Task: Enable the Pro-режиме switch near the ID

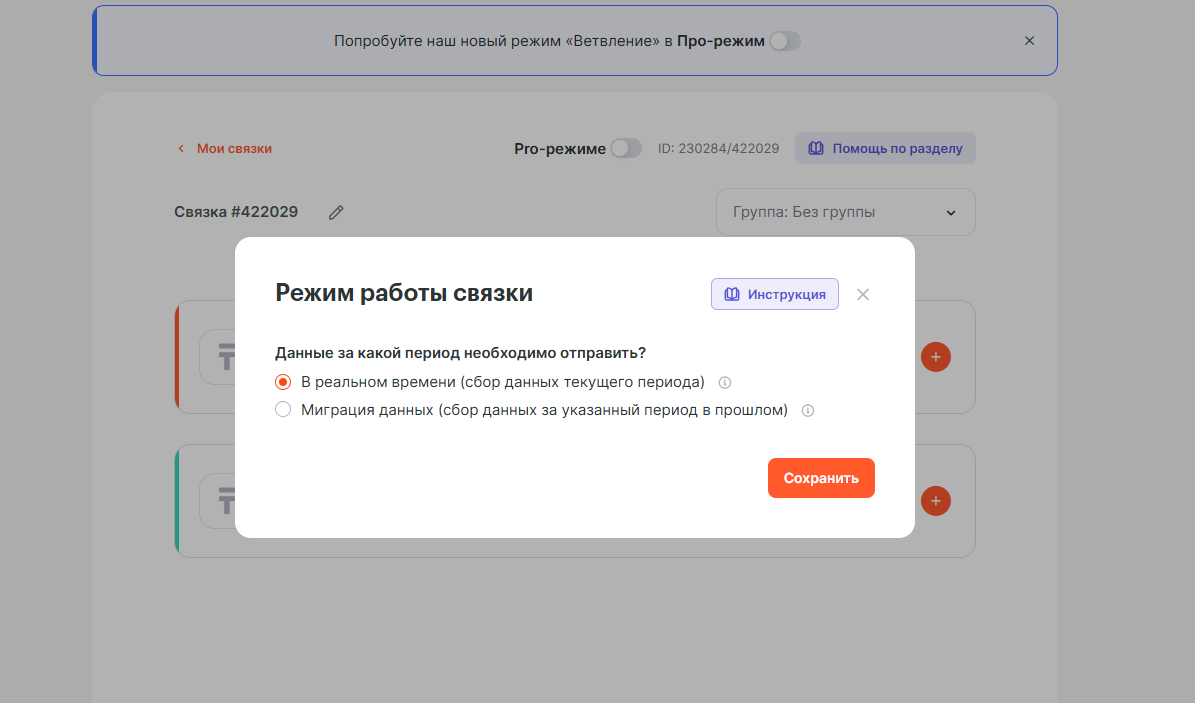Action: point(626,148)
